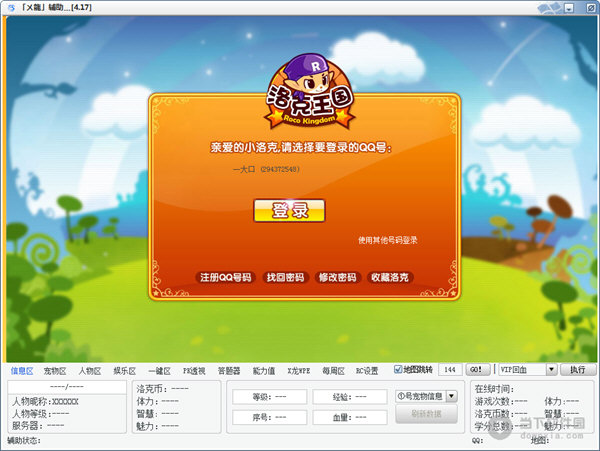Click the map number field showing 144
This screenshot has width=600, height=451.
click(450, 370)
